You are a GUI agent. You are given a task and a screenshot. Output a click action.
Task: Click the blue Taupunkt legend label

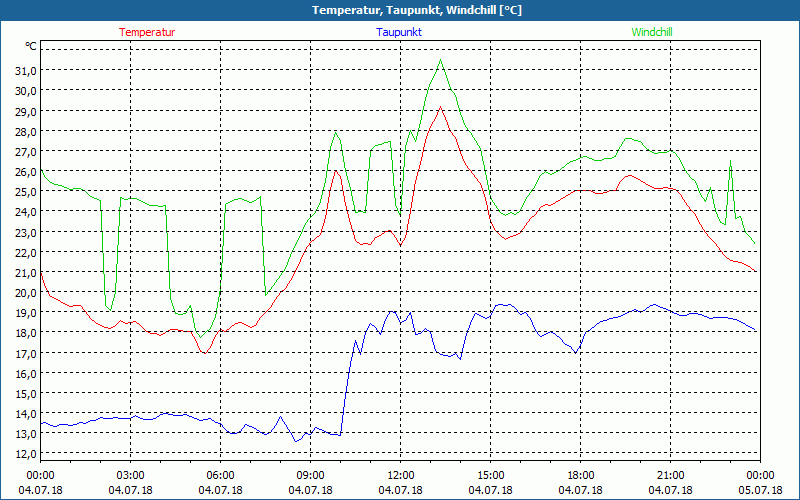click(399, 32)
